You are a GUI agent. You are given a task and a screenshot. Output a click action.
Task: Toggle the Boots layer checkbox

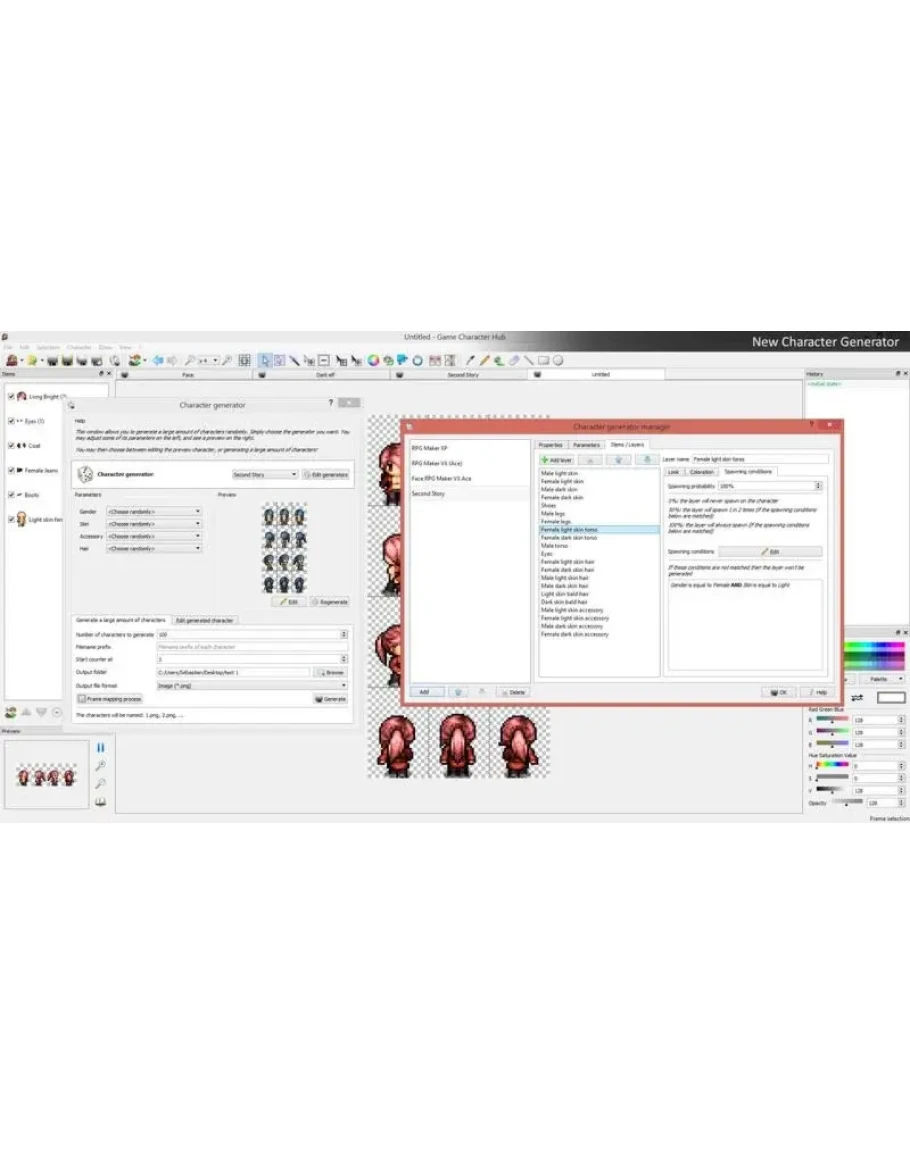pos(11,495)
